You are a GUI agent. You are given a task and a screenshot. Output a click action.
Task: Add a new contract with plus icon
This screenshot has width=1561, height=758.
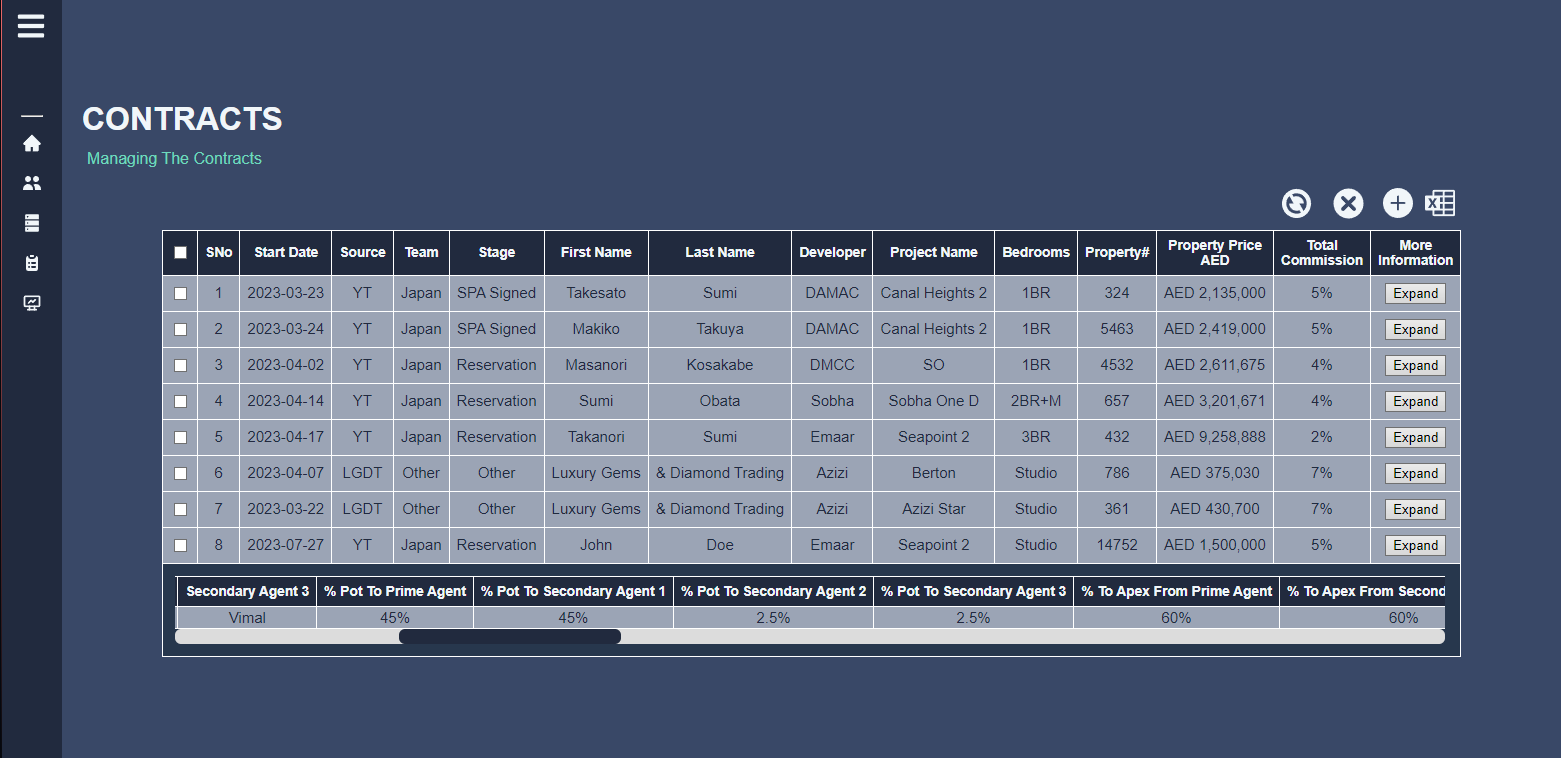tap(1397, 204)
